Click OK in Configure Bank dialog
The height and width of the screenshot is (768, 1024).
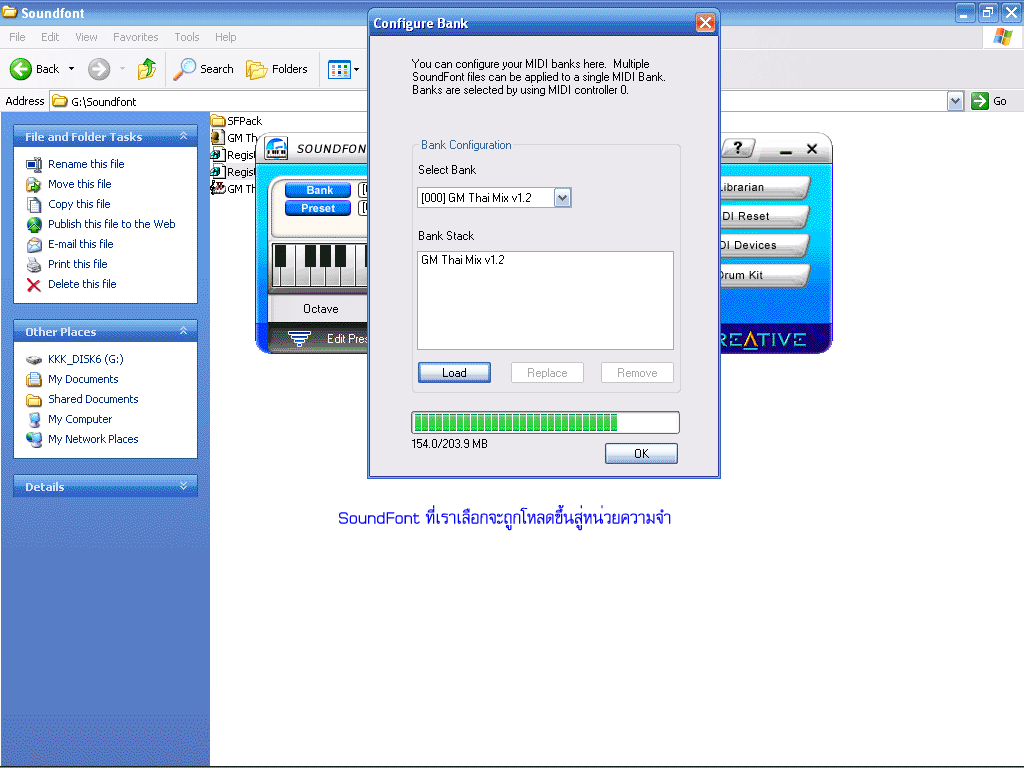click(x=641, y=454)
